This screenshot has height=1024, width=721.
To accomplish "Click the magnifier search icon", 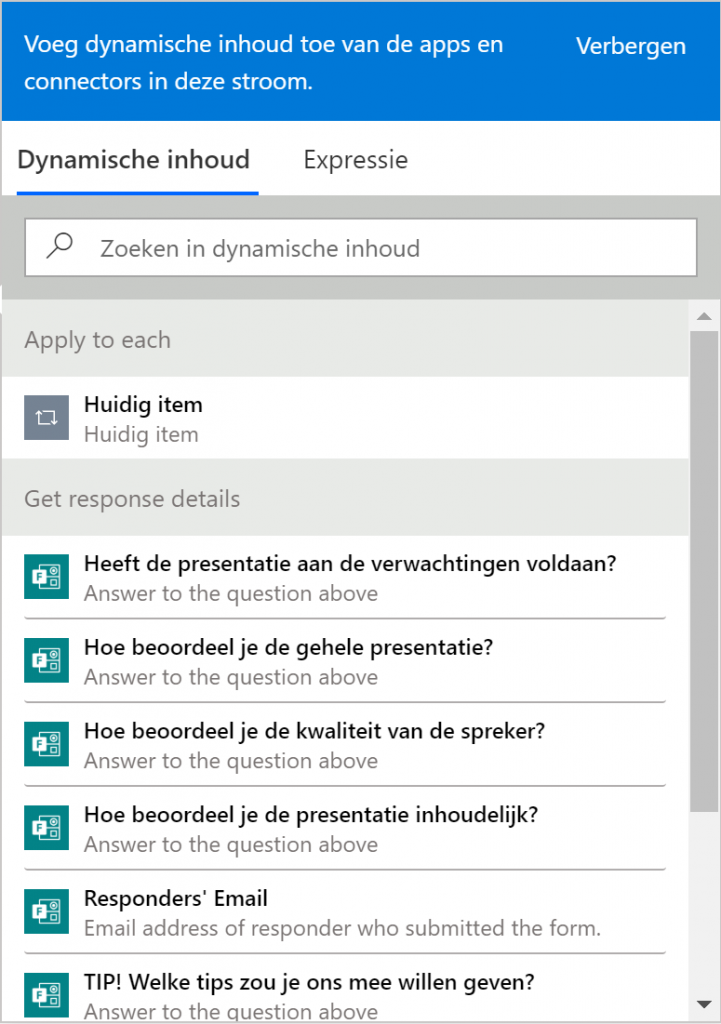I will (59, 246).
